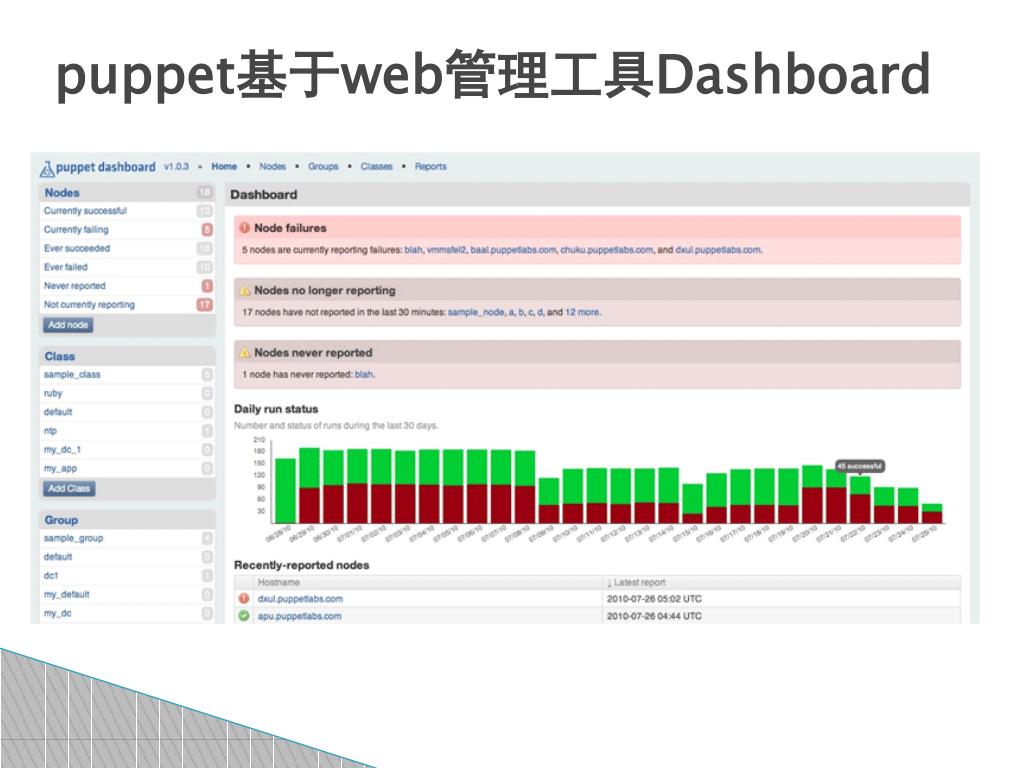Open the Home menu item

pos(224,167)
